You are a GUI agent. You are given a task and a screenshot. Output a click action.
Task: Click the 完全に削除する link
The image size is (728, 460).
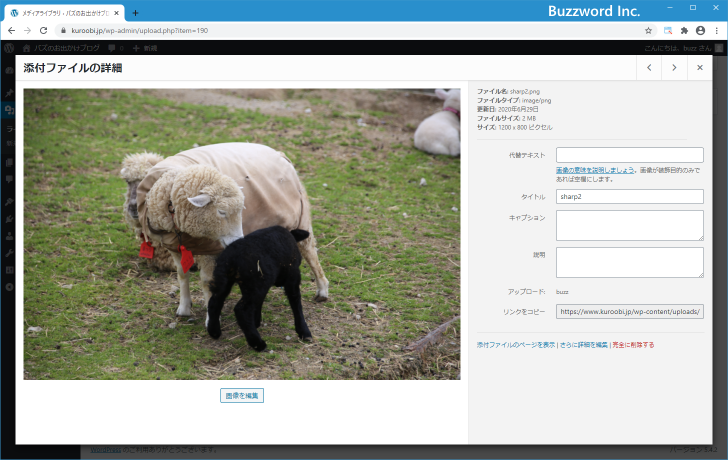pos(634,345)
